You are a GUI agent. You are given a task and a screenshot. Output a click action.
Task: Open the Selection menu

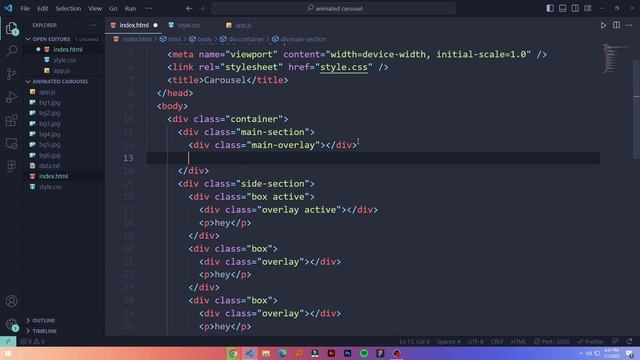[x=68, y=8]
